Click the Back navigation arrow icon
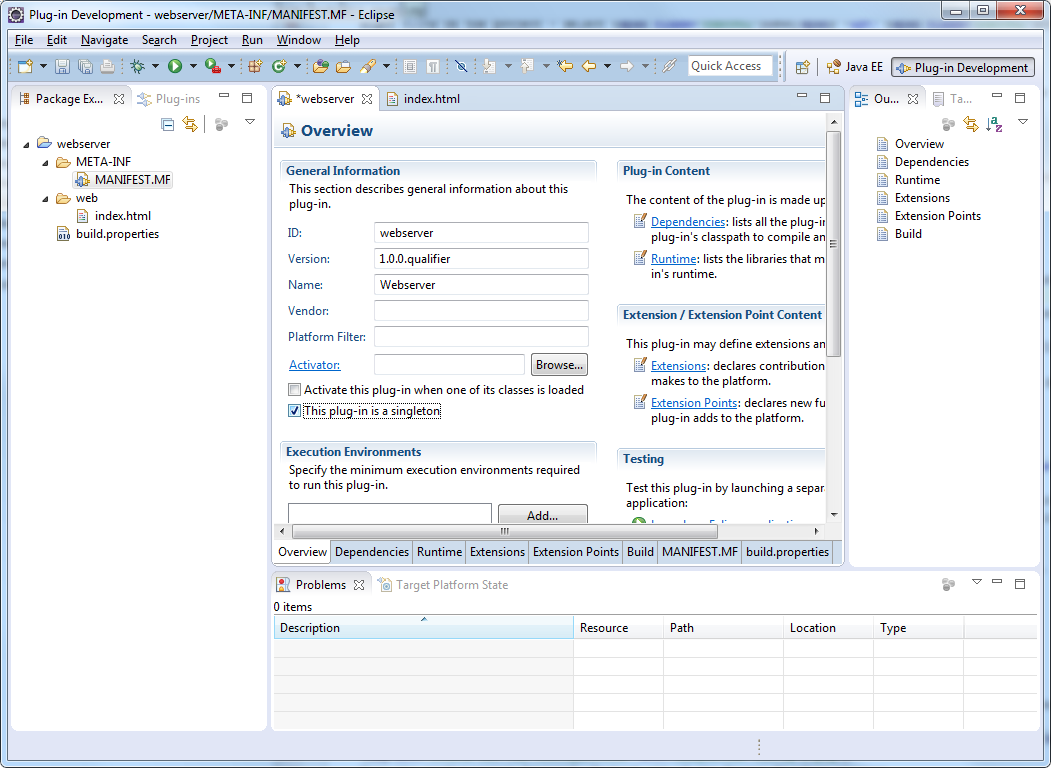This screenshot has height=768, width=1051. tap(589, 66)
